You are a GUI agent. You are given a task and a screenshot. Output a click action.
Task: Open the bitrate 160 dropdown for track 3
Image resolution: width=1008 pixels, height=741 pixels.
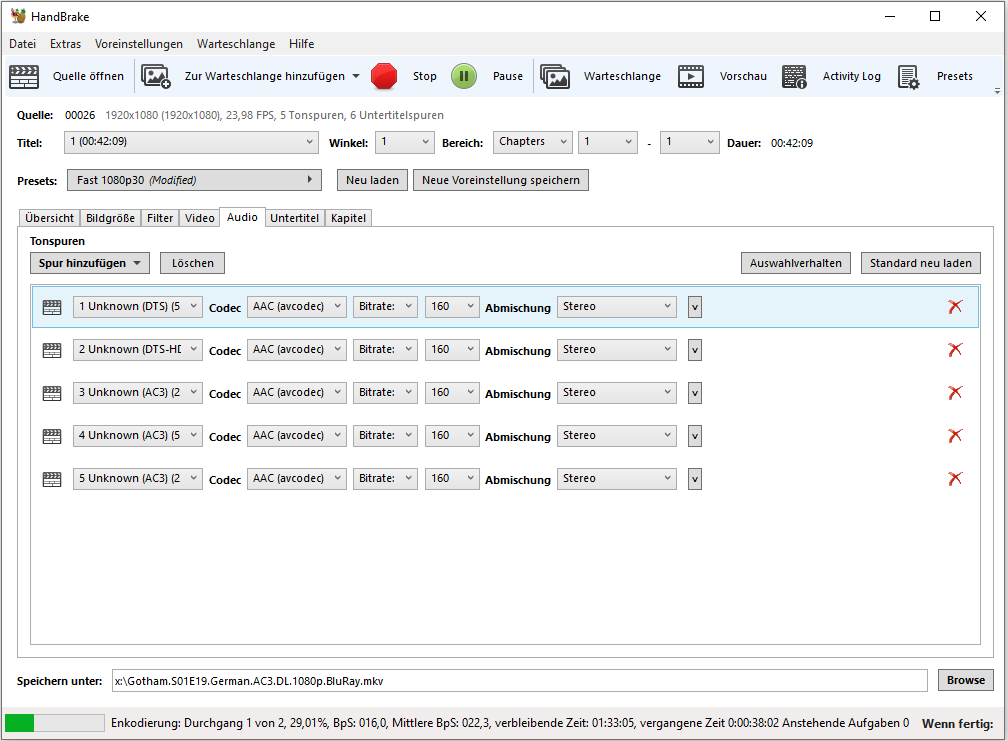tap(452, 393)
